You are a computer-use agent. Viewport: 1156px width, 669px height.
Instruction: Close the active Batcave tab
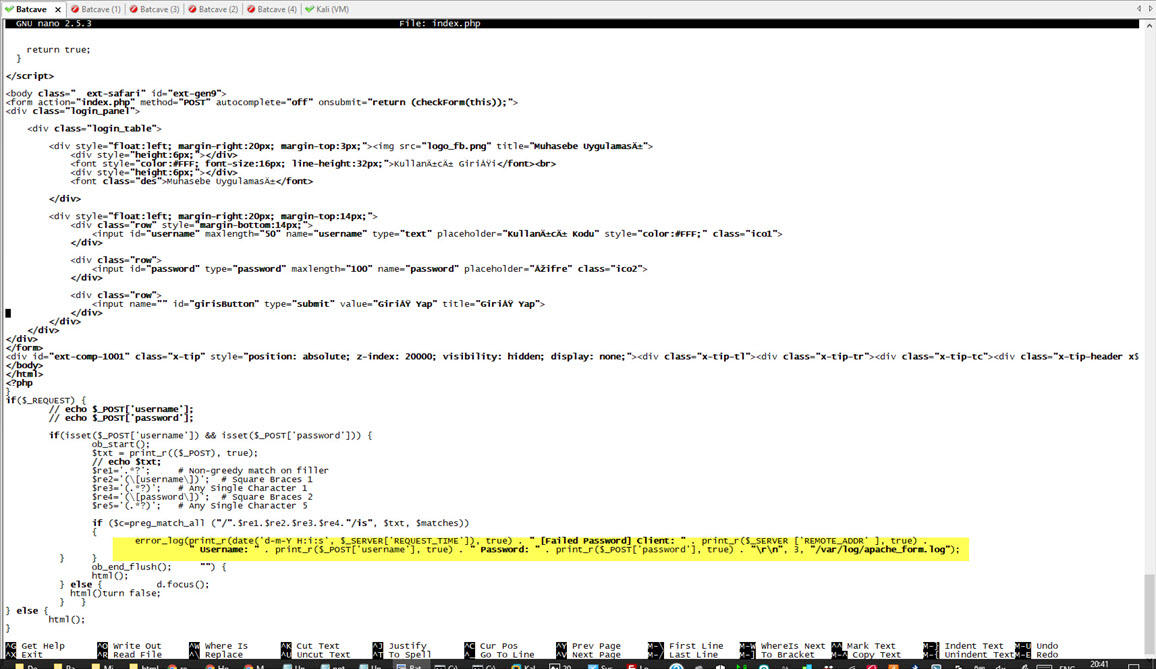[x=56, y=9]
